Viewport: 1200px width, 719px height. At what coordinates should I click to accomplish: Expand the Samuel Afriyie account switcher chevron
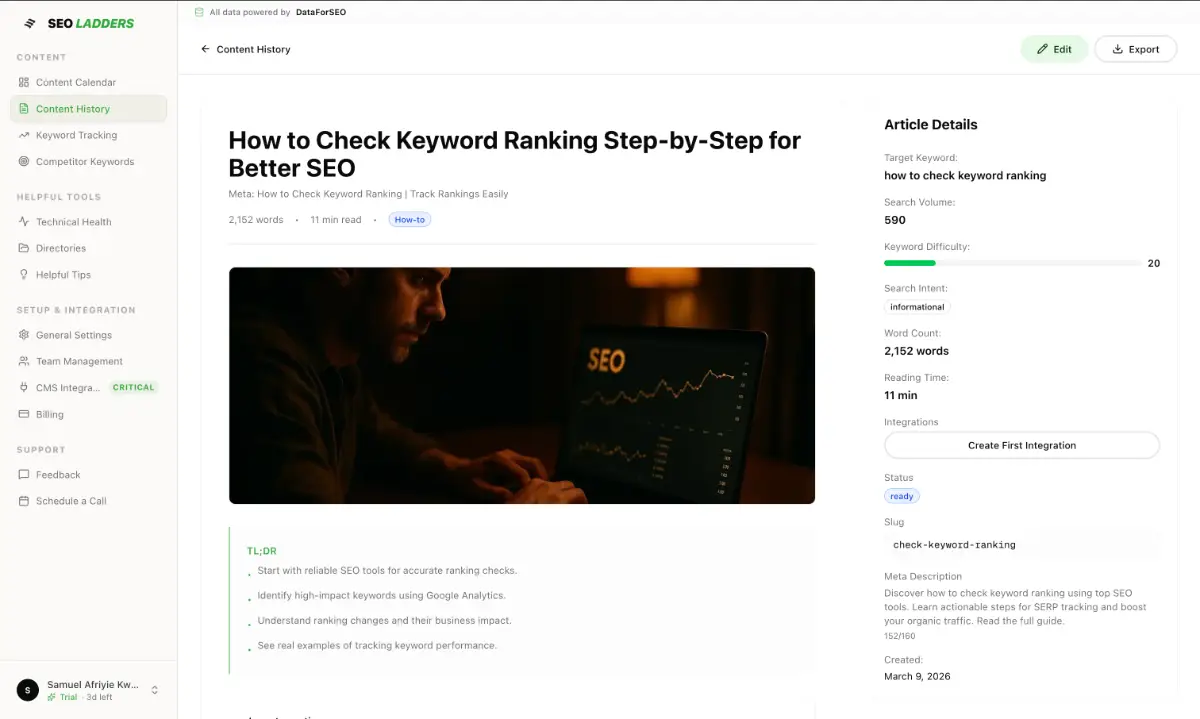click(154, 690)
